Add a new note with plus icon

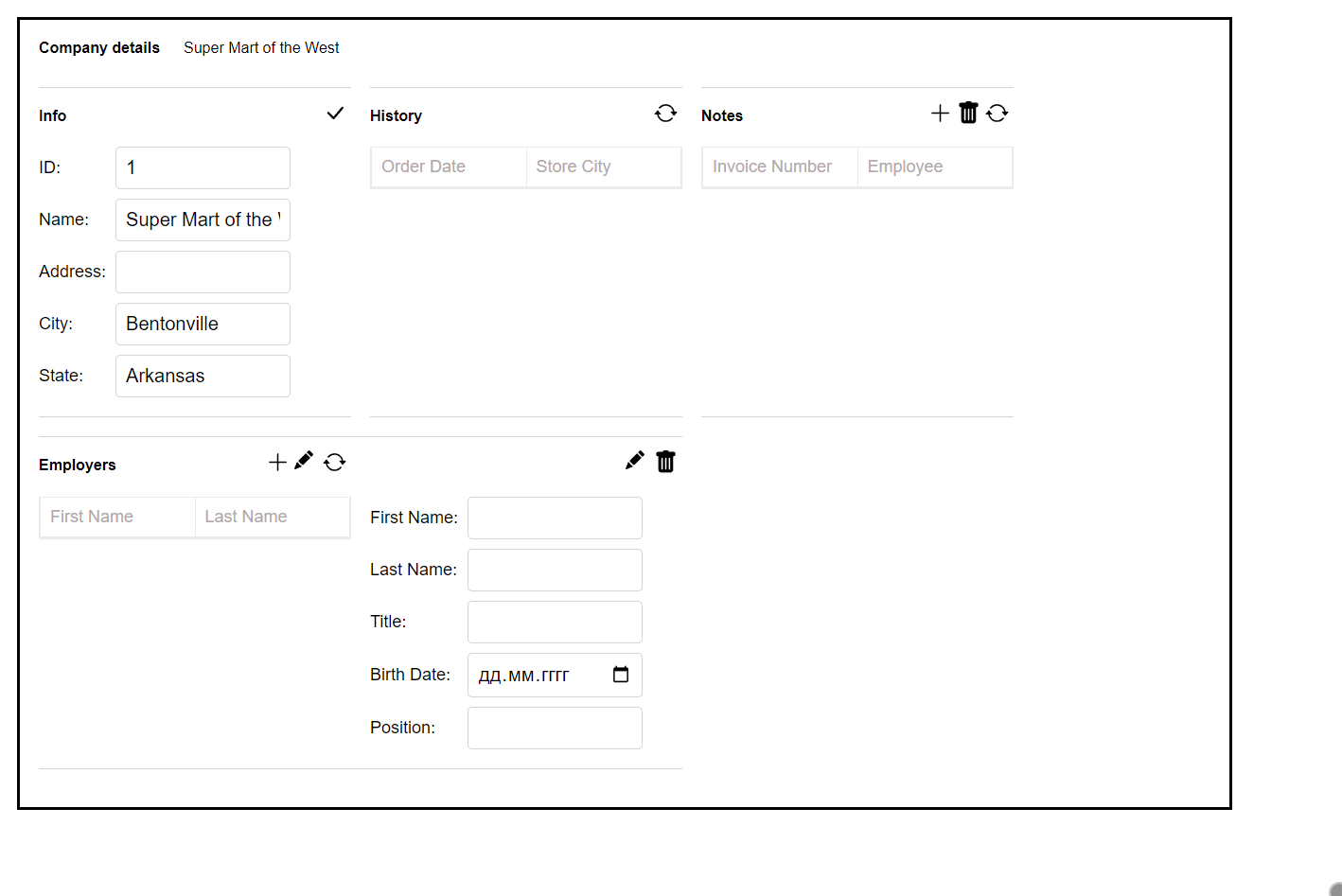click(940, 114)
